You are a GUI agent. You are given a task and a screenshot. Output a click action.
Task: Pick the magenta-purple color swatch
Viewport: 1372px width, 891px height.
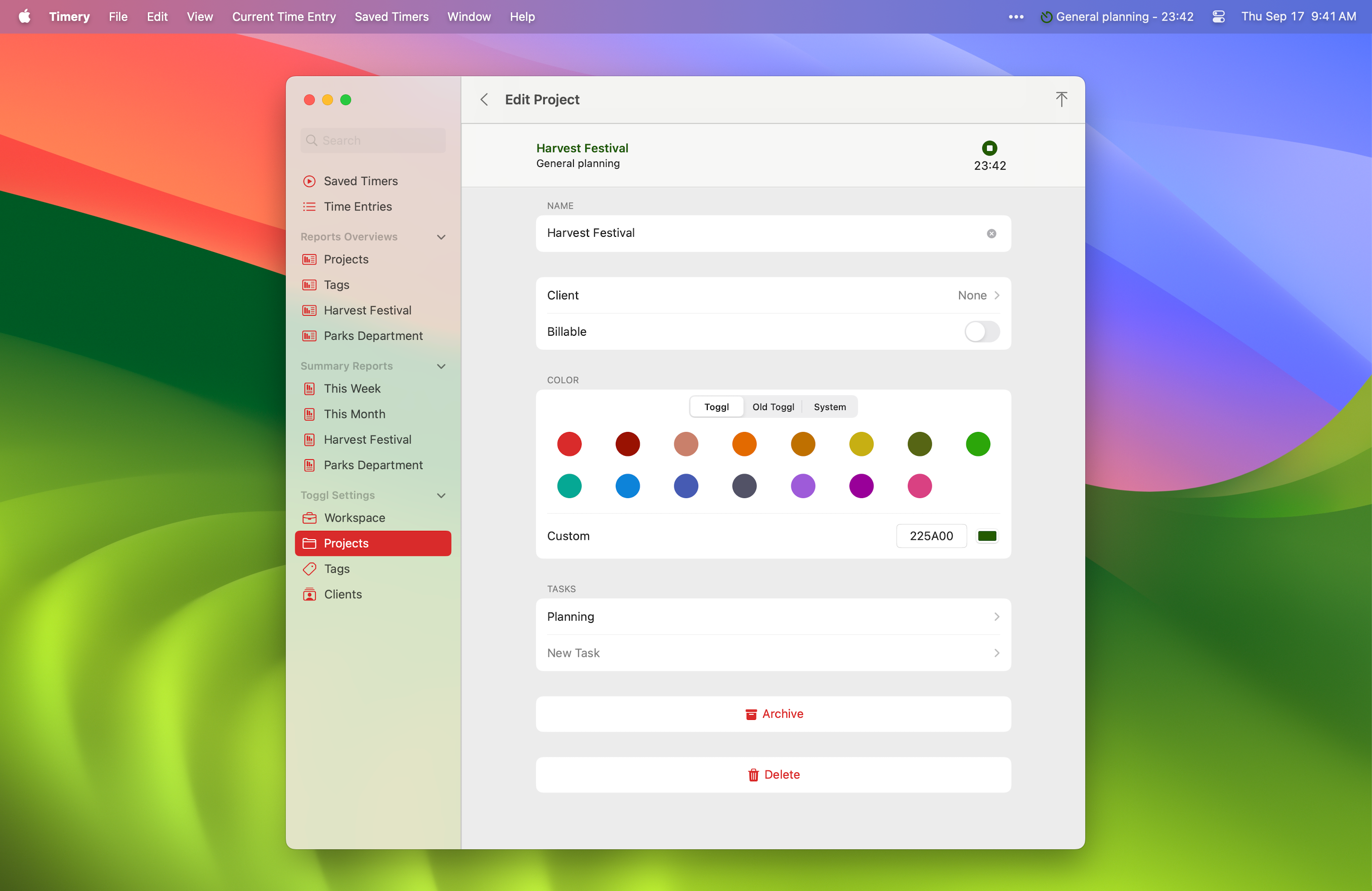coord(861,485)
